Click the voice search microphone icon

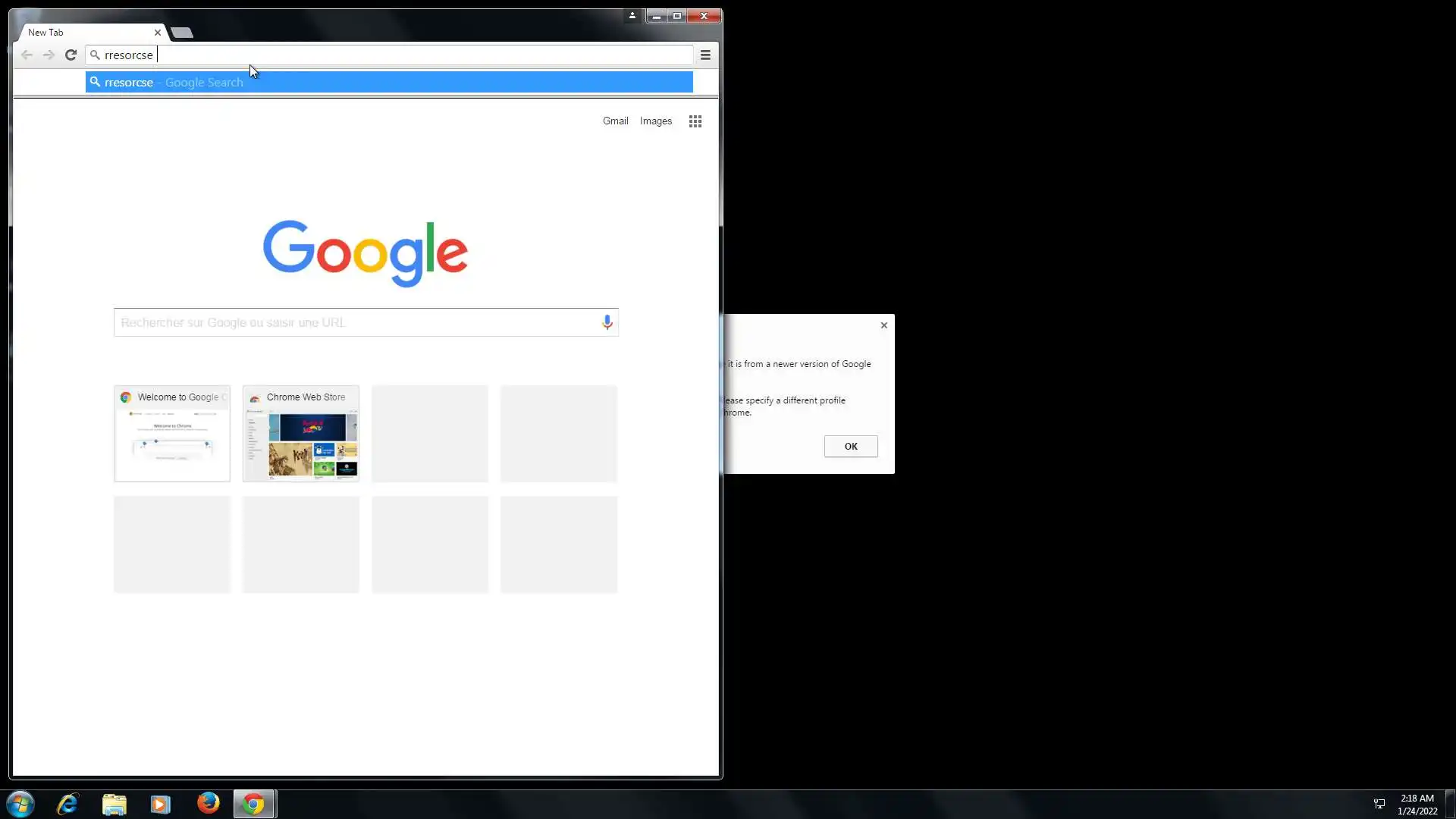tap(607, 322)
